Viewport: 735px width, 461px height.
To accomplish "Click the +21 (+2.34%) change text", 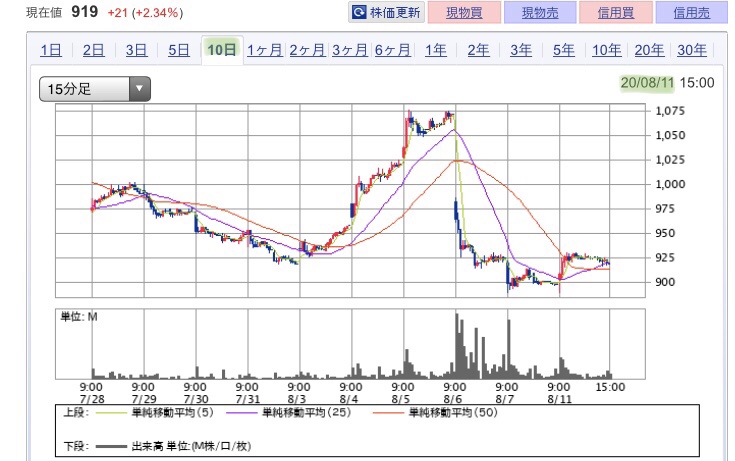I will tap(145, 12).
